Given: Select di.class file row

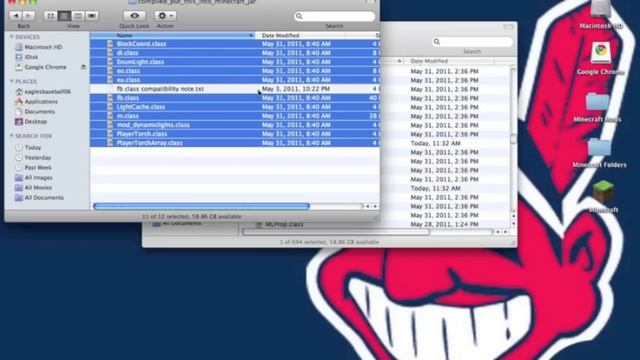Looking at the screenshot, I should (x=235, y=53).
